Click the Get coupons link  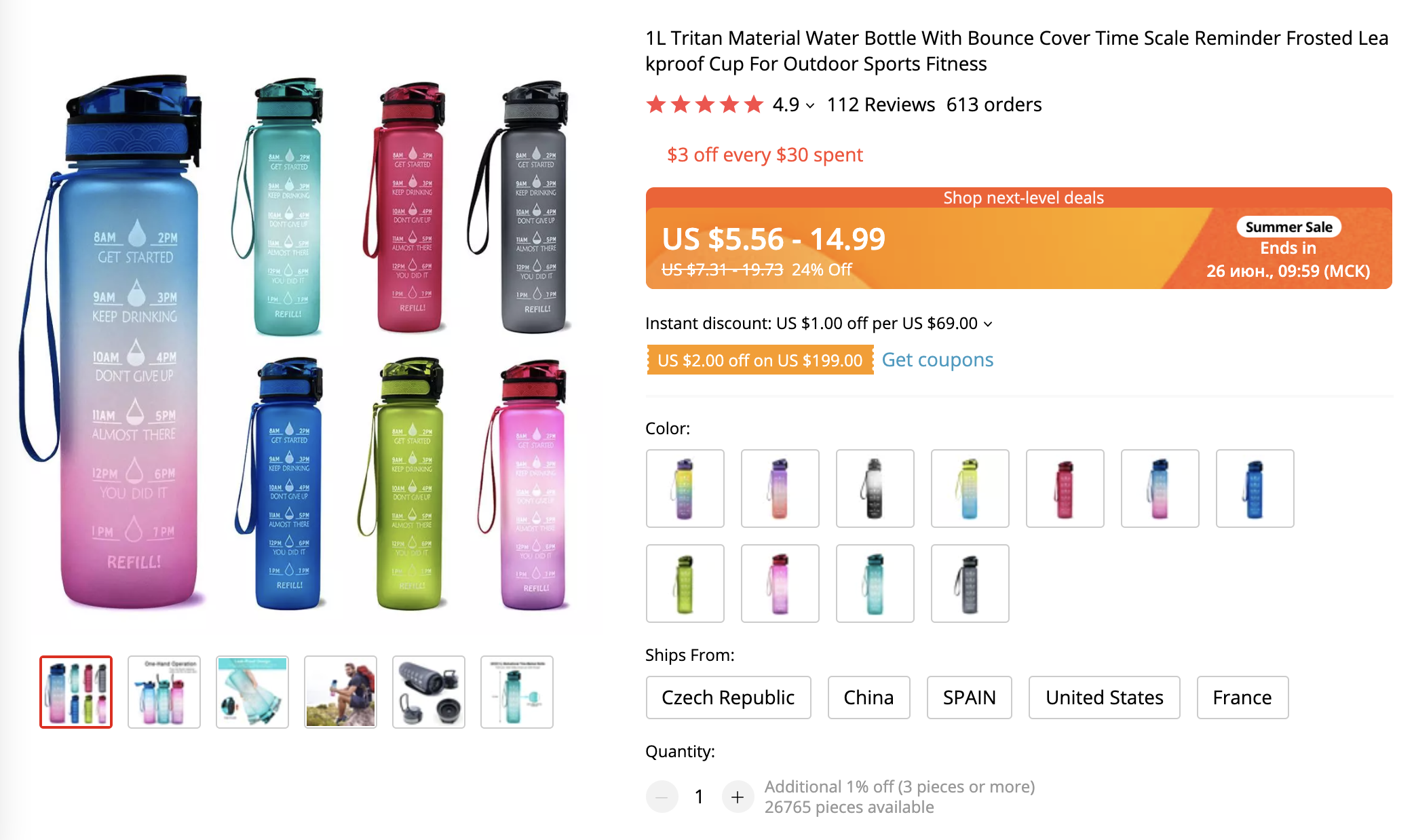pyautogui.click(x=937, y=360)
